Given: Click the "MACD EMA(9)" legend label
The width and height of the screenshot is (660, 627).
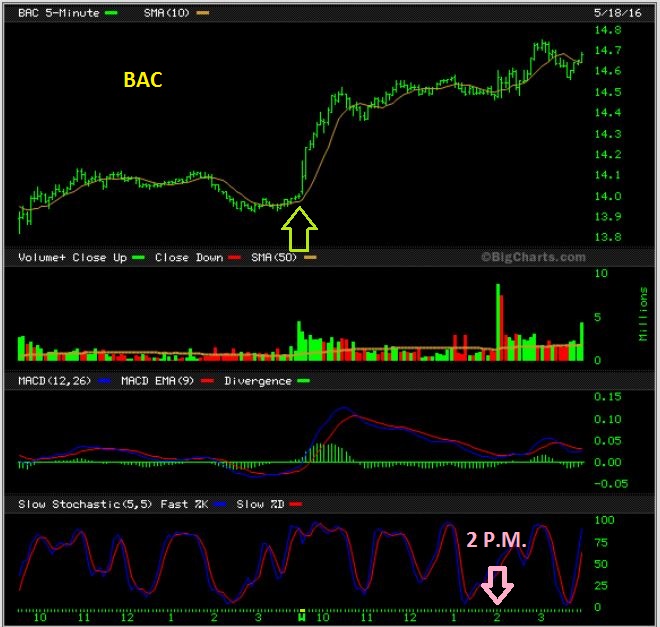Looking at the screenshot, I should (x=157, y=381).
